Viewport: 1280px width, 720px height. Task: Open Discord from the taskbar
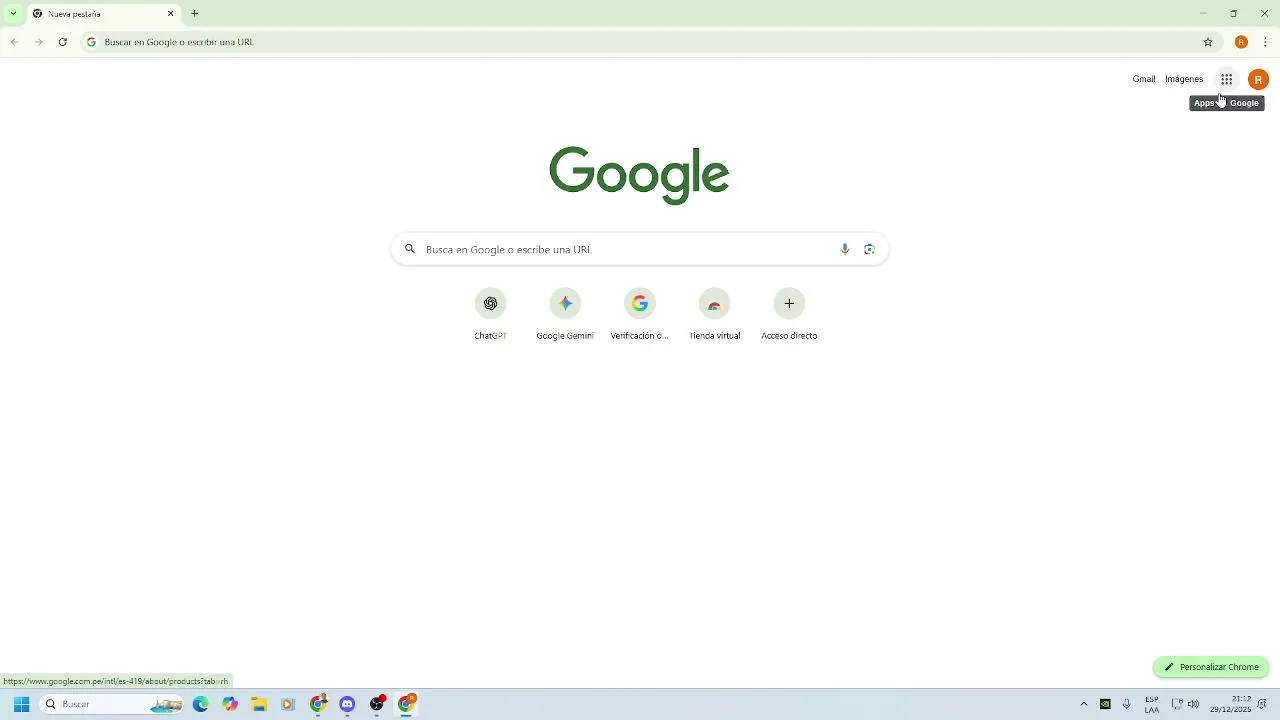[347, 704]
